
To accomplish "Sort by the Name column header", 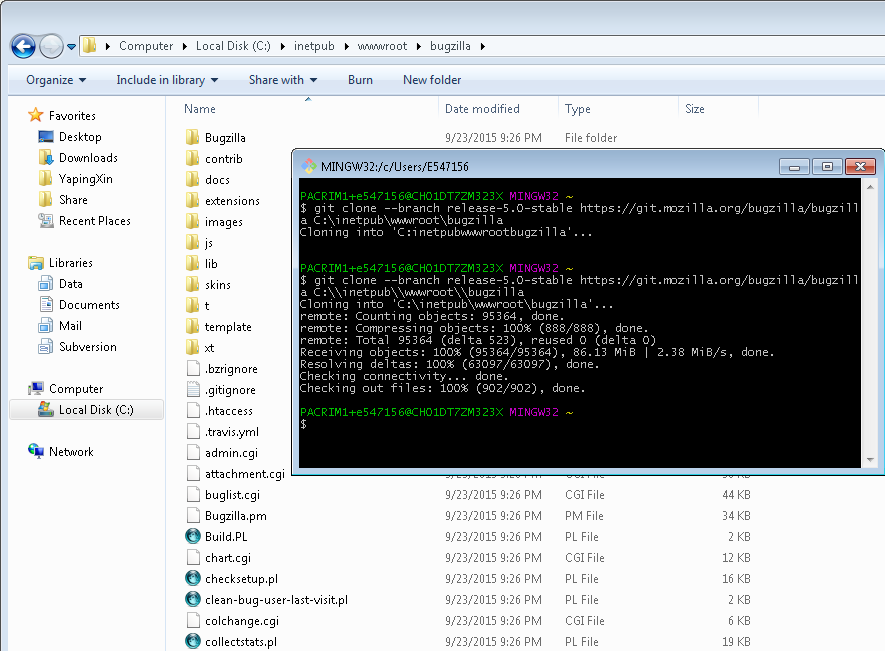I will click(x=200, y=109).
